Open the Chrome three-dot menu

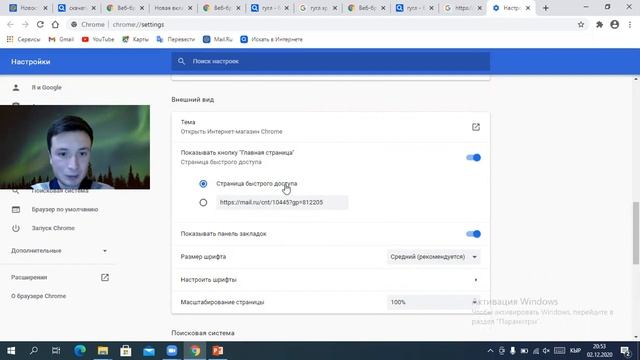pyautogui.click(x=630, y=24)
